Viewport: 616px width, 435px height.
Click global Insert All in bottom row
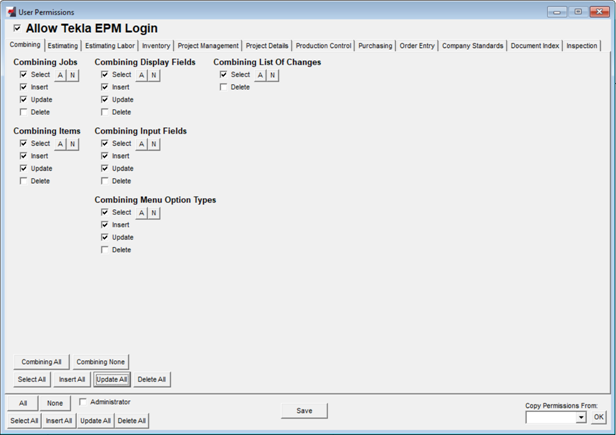point(59,421)
